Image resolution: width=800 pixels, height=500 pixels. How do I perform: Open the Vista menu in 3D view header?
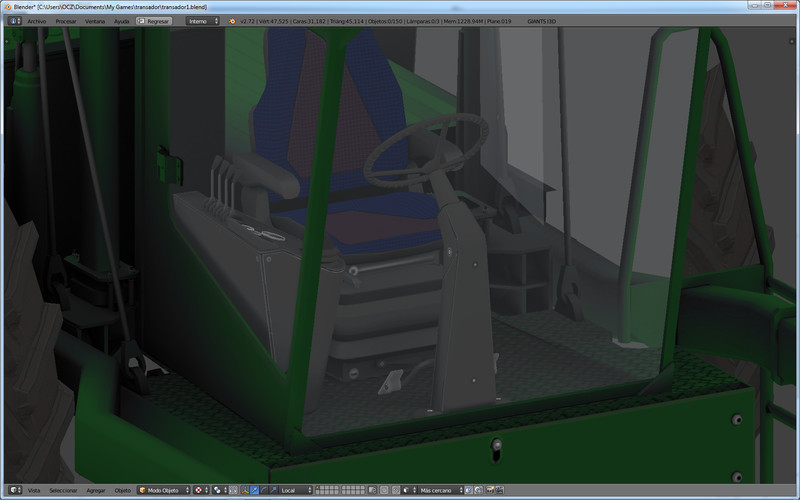(34, 490)
